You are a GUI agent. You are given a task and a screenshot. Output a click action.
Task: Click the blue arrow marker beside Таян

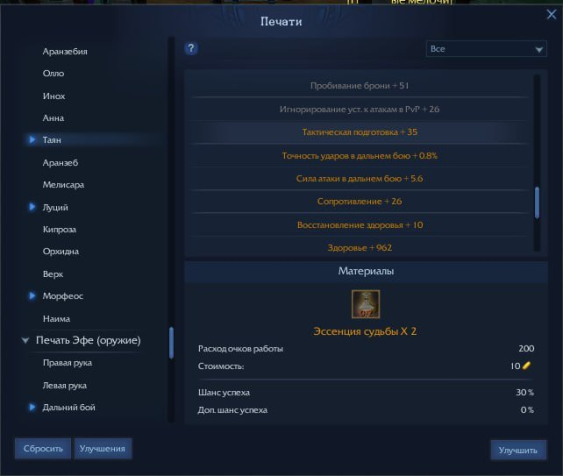pyautogui.click(x=32, y=139)
